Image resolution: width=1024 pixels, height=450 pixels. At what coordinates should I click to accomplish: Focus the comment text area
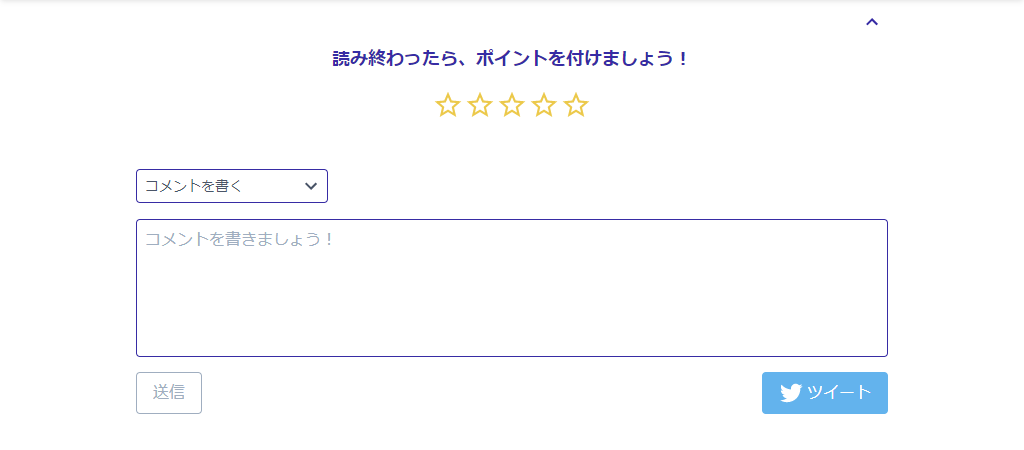coord(511,288)
